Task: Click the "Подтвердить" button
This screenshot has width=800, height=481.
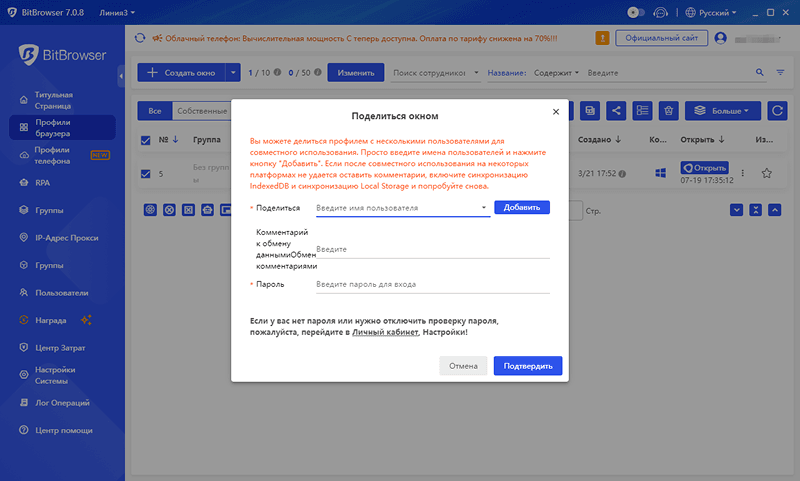Action: [x=528, y=366]
